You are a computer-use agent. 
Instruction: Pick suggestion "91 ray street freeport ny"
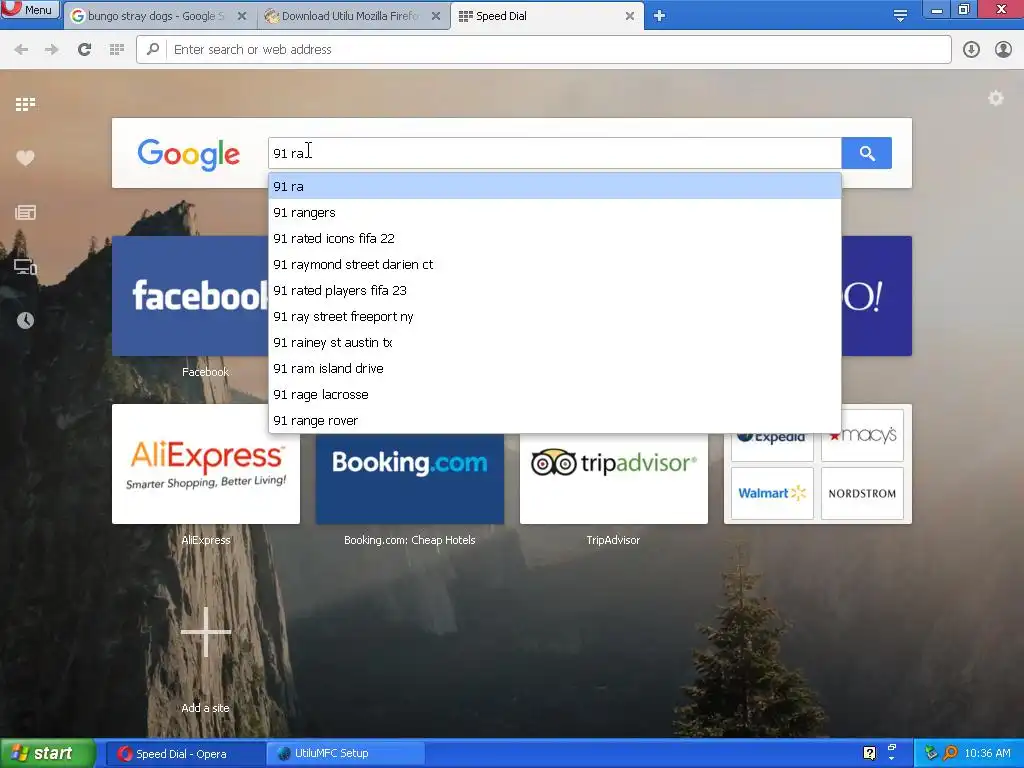point(554,317)
